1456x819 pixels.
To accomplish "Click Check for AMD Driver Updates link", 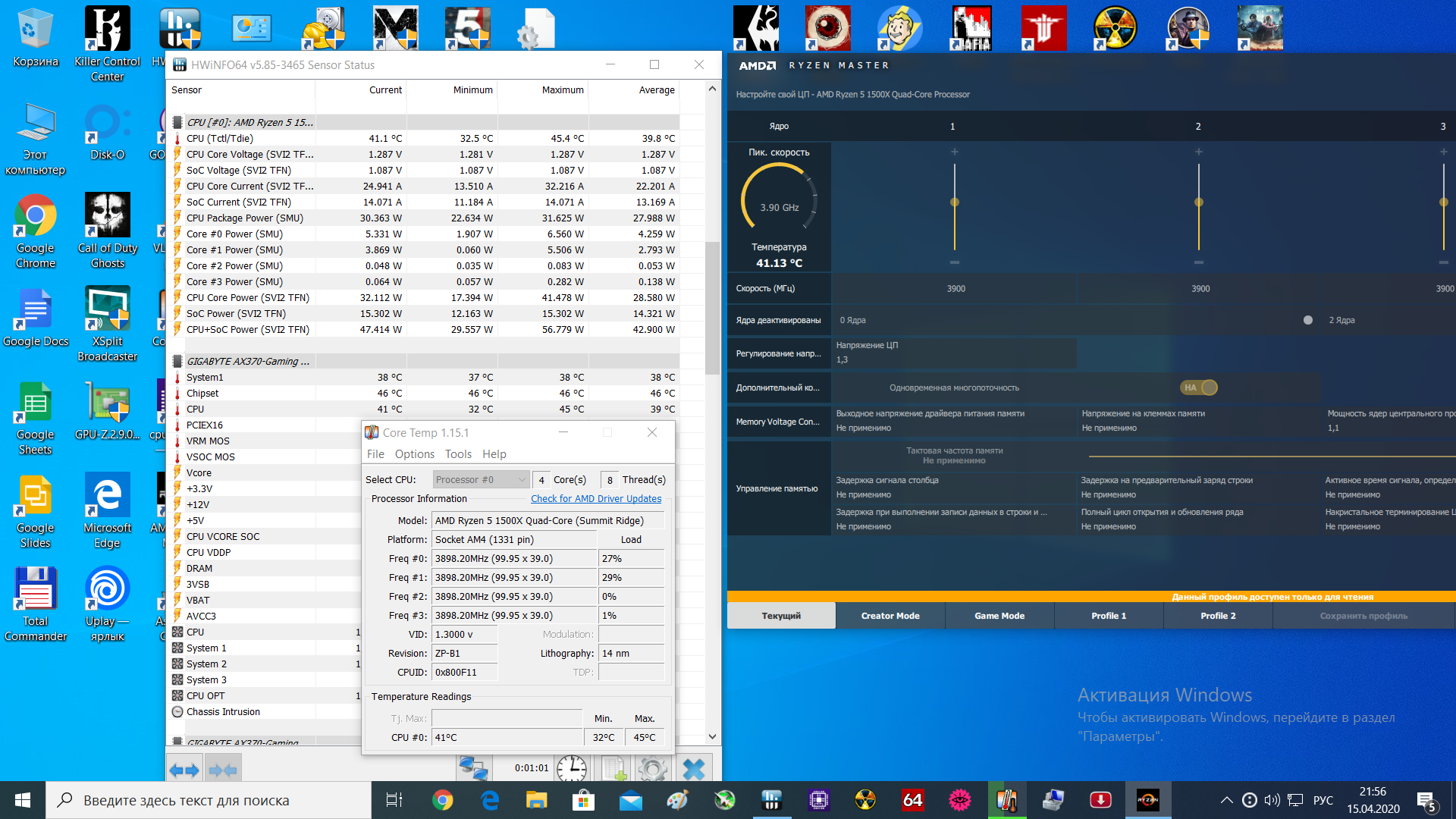I will point(595,499).
